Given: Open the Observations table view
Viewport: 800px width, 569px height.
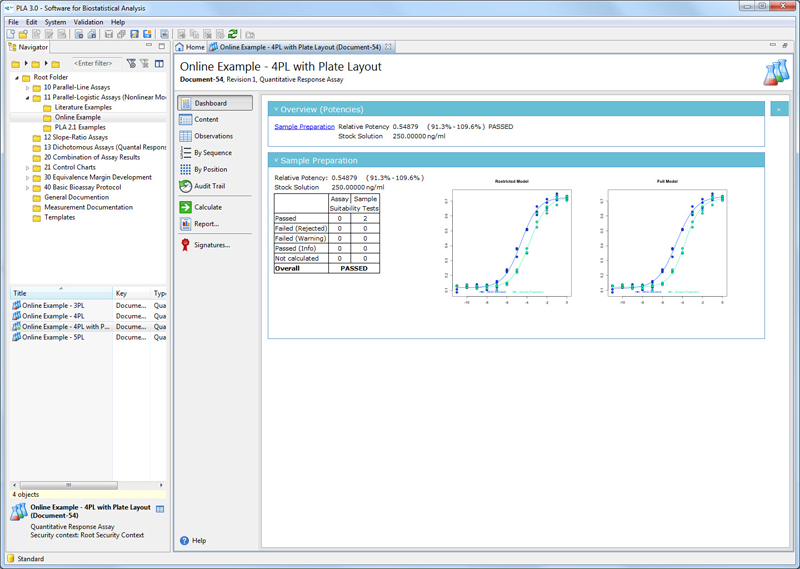Looking at the screenshot, I should [x=206, y=136].
